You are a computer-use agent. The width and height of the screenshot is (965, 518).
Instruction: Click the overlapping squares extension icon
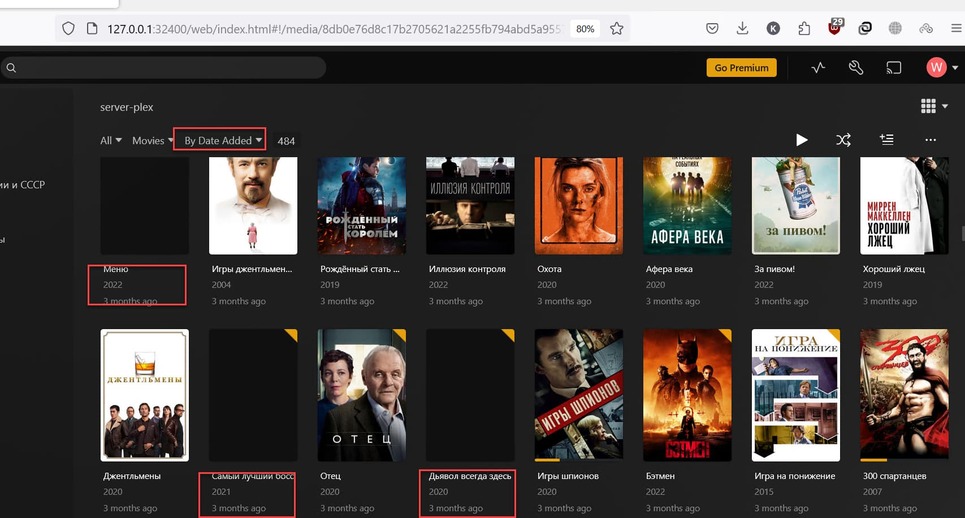pos(865,28)
